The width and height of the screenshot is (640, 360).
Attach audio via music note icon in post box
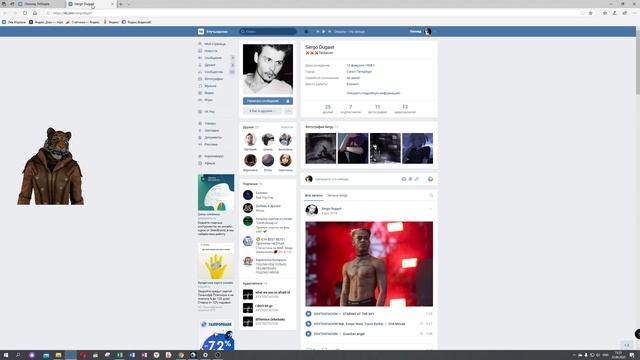point(417,179)
